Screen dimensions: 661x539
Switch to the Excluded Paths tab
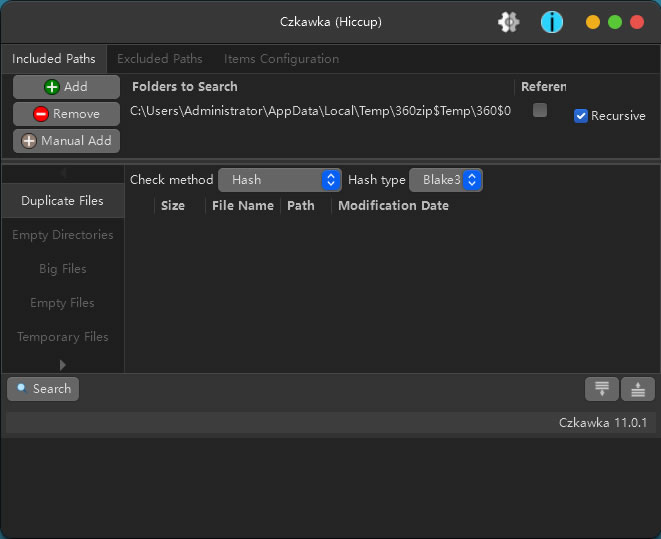pyautogui.click(x=160, y=59)
